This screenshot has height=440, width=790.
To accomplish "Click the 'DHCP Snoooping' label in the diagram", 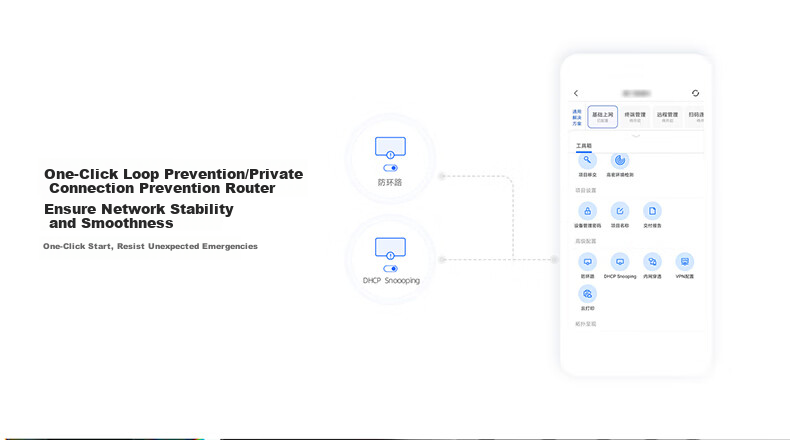I will (x=391, y=281).
